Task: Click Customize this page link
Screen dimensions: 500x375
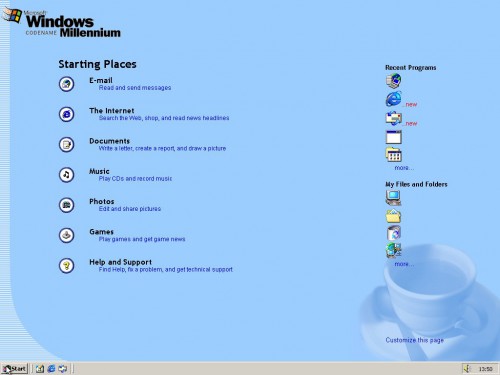Action: (415, 340)
